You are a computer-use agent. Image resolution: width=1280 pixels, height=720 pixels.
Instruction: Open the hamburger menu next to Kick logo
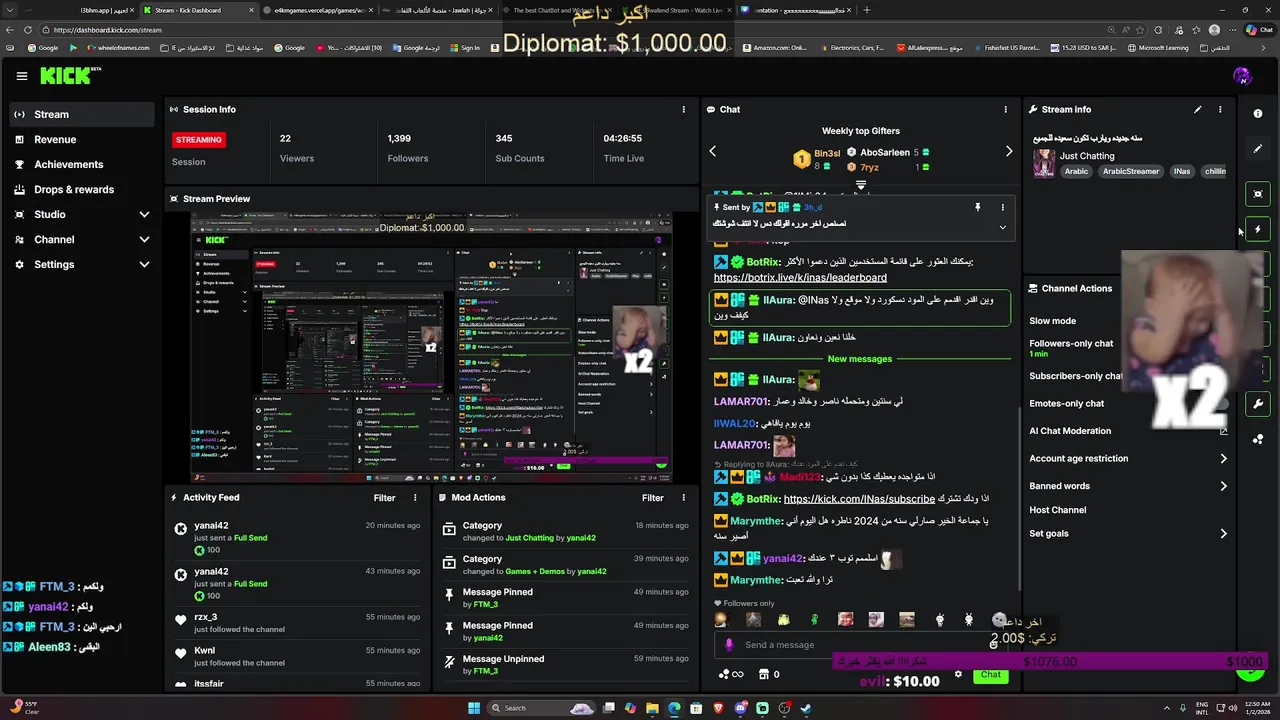[22, 76]
